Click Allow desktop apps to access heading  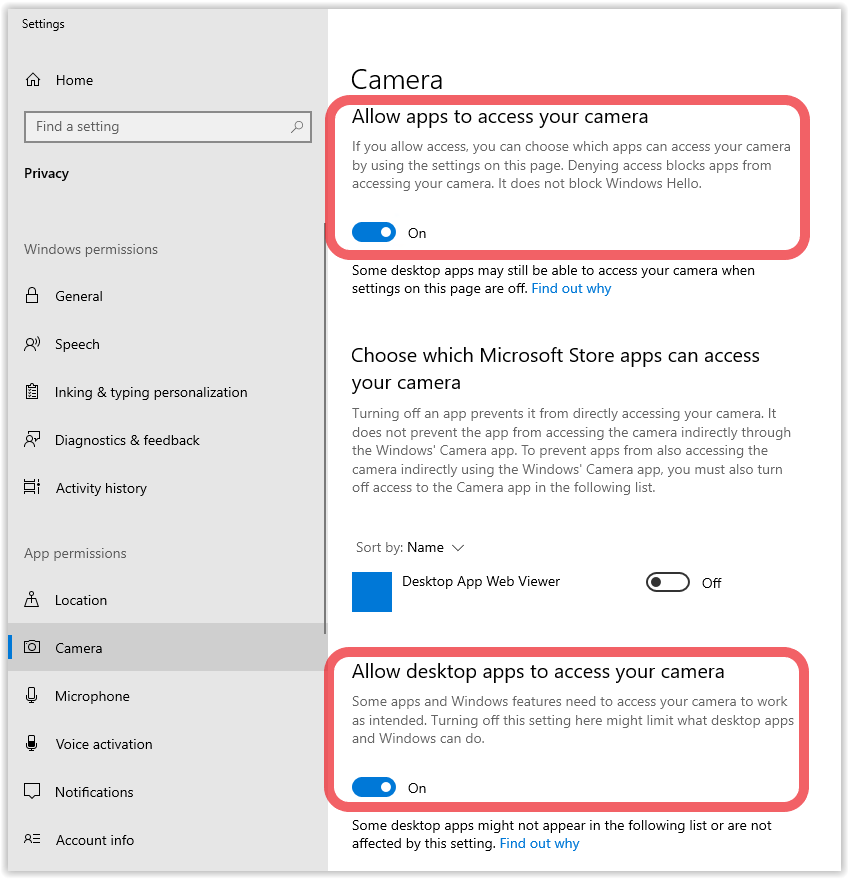(538, 672)
